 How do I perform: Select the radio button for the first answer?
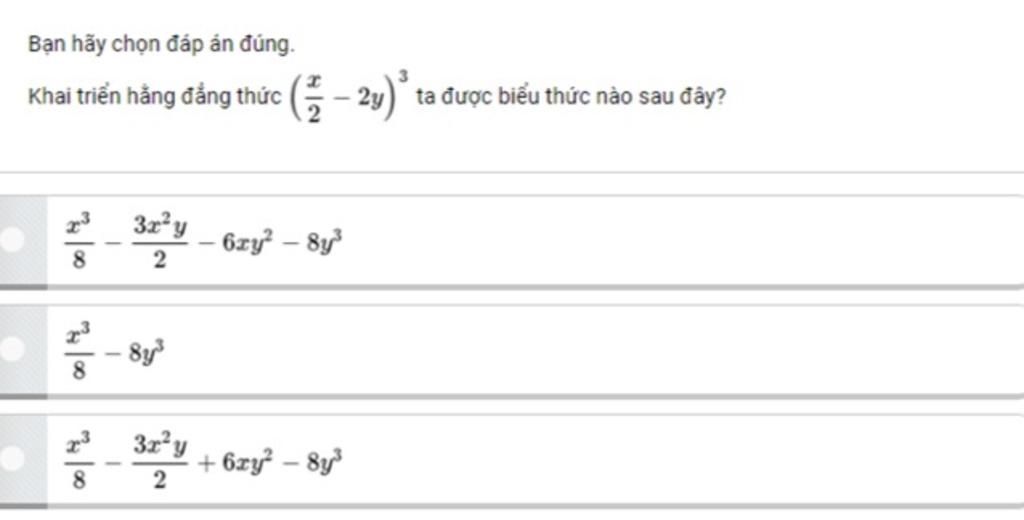point(14,241)
